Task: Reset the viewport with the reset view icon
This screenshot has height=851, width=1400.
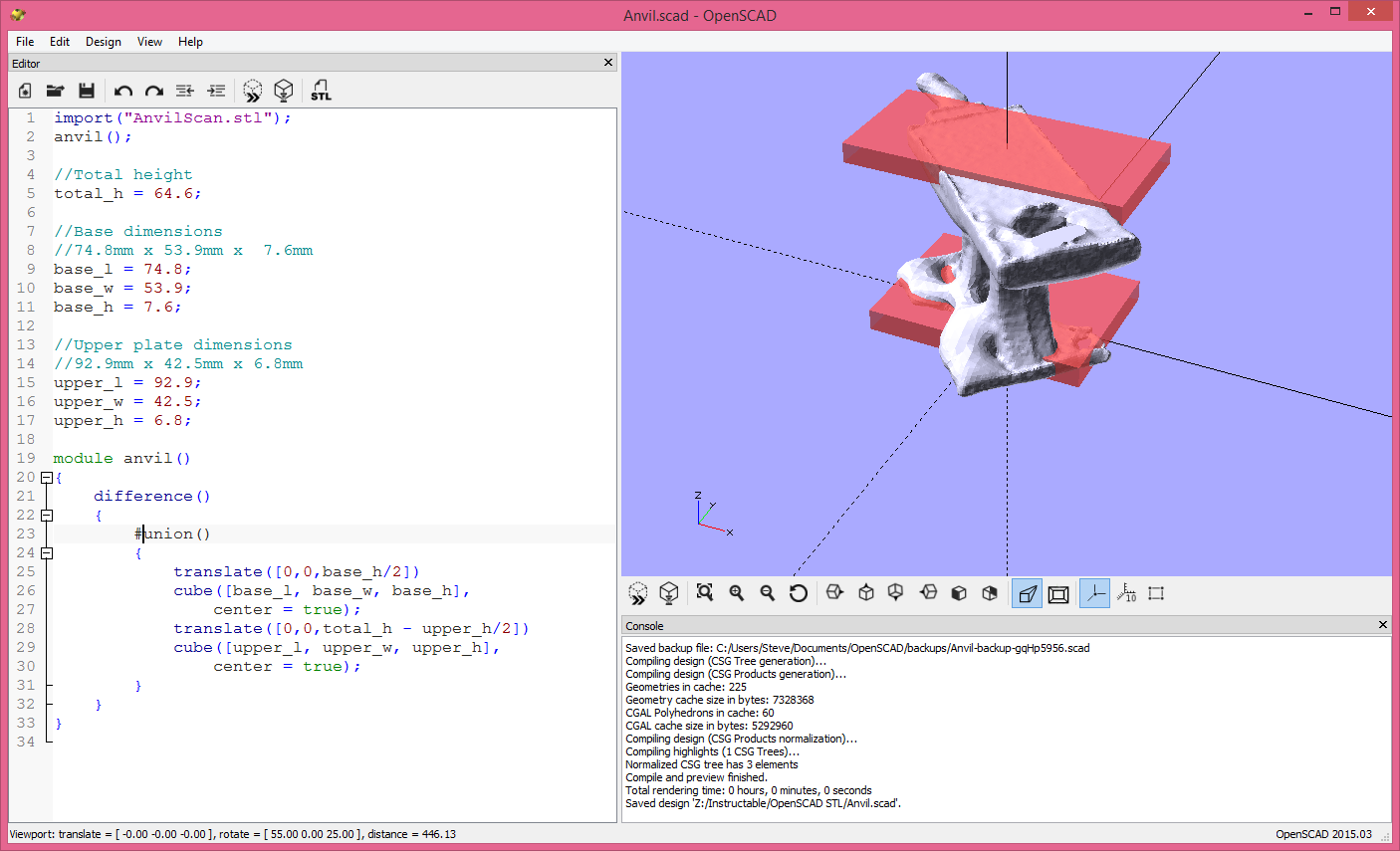Action: [800, 592]
